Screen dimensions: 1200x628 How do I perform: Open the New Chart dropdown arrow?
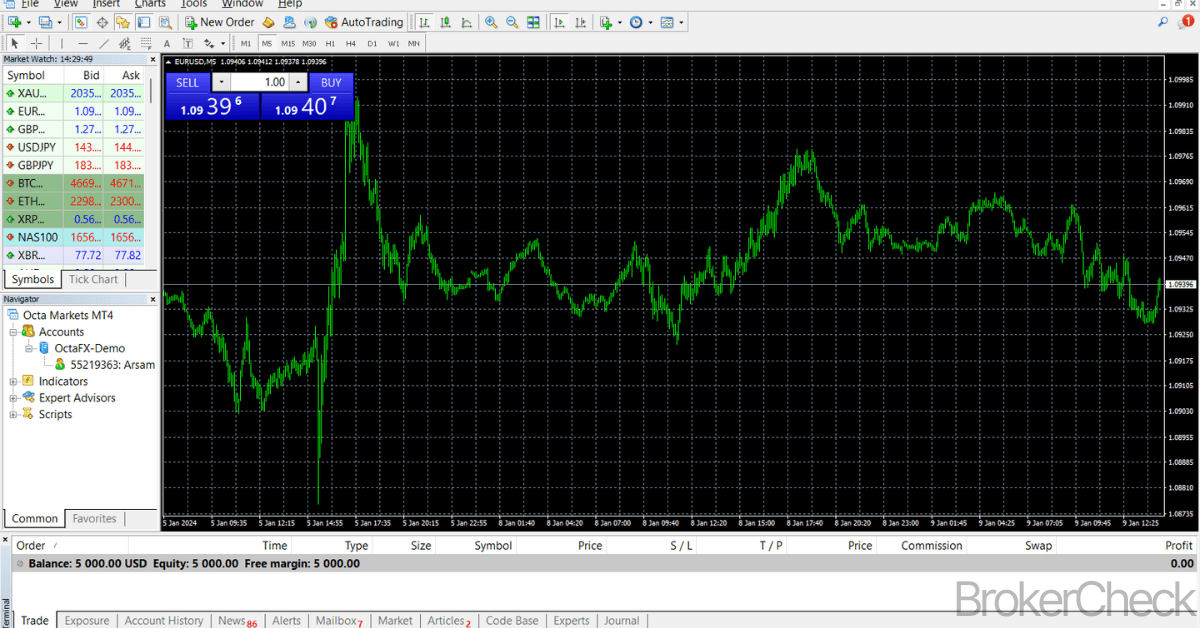coord(28,22)
